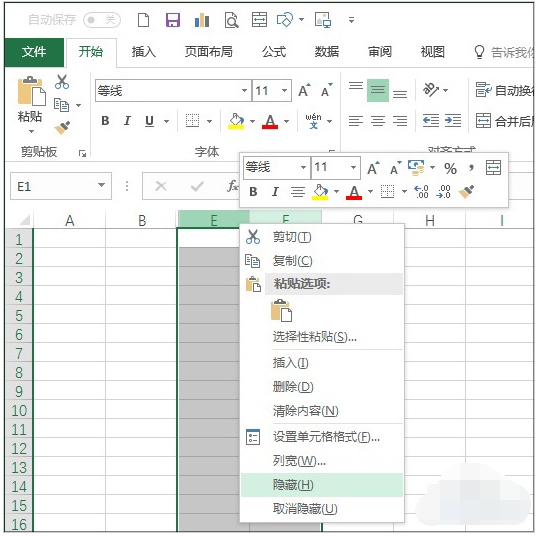The image size is (541, 536).
Task: Open ribbon Borders dropdown arrow
Action: (x=209, y=121)
